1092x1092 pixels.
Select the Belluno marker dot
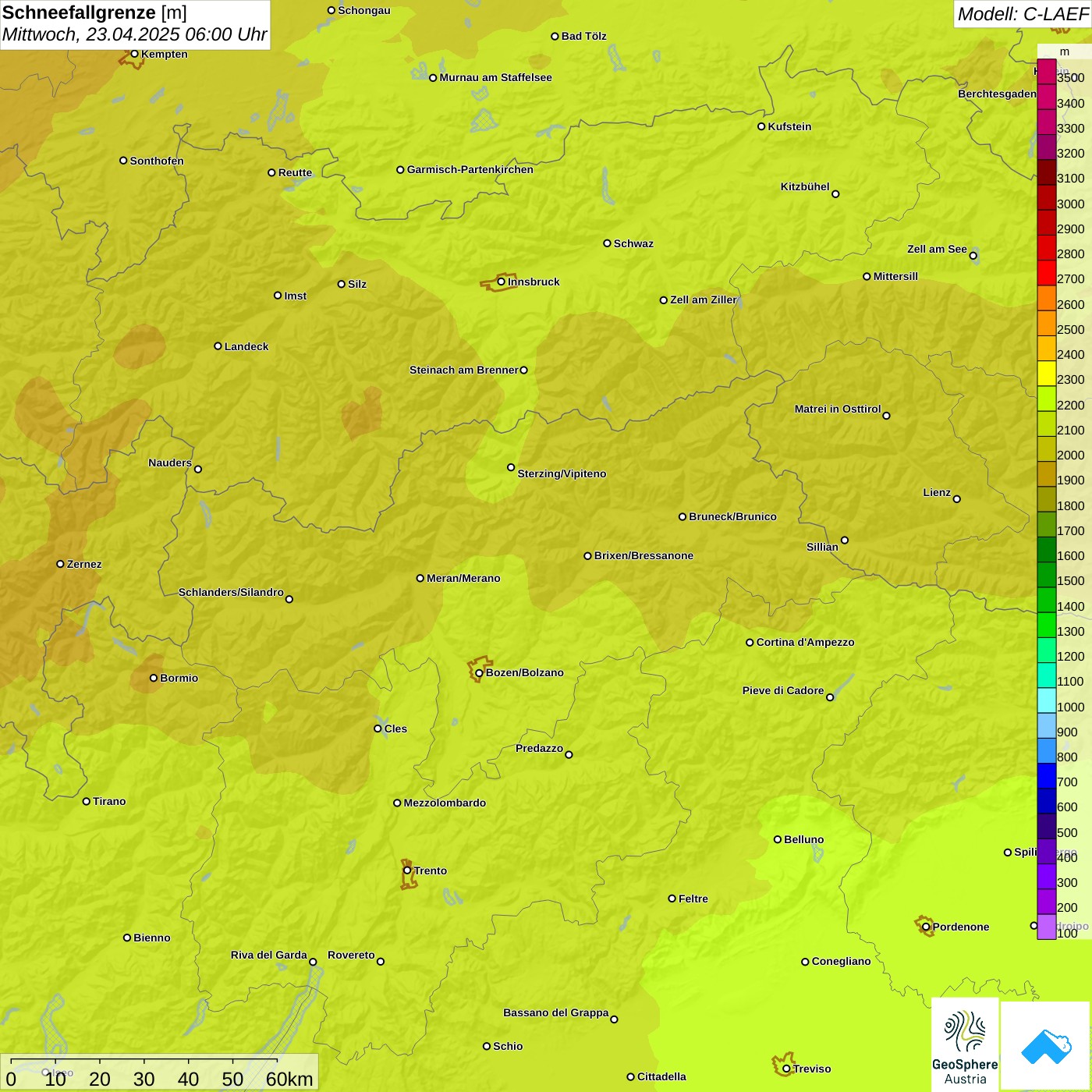778,839
